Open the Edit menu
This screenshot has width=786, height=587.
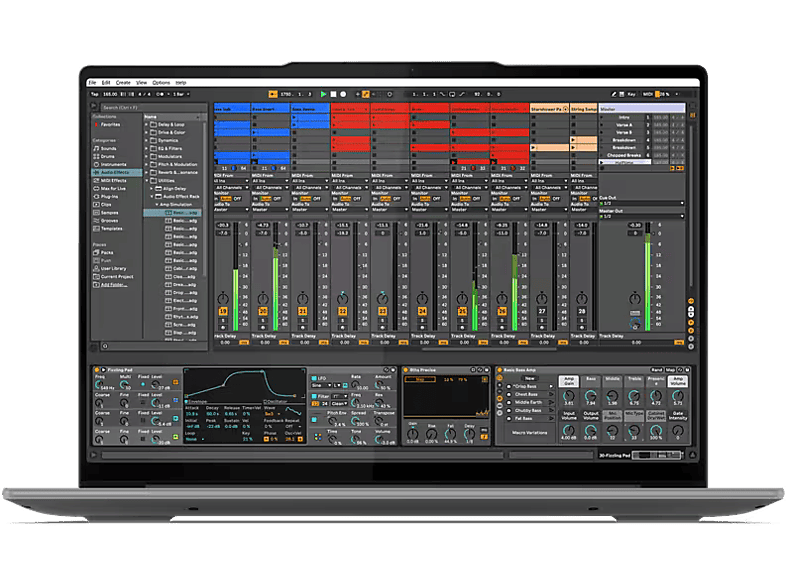coord(106,83)
